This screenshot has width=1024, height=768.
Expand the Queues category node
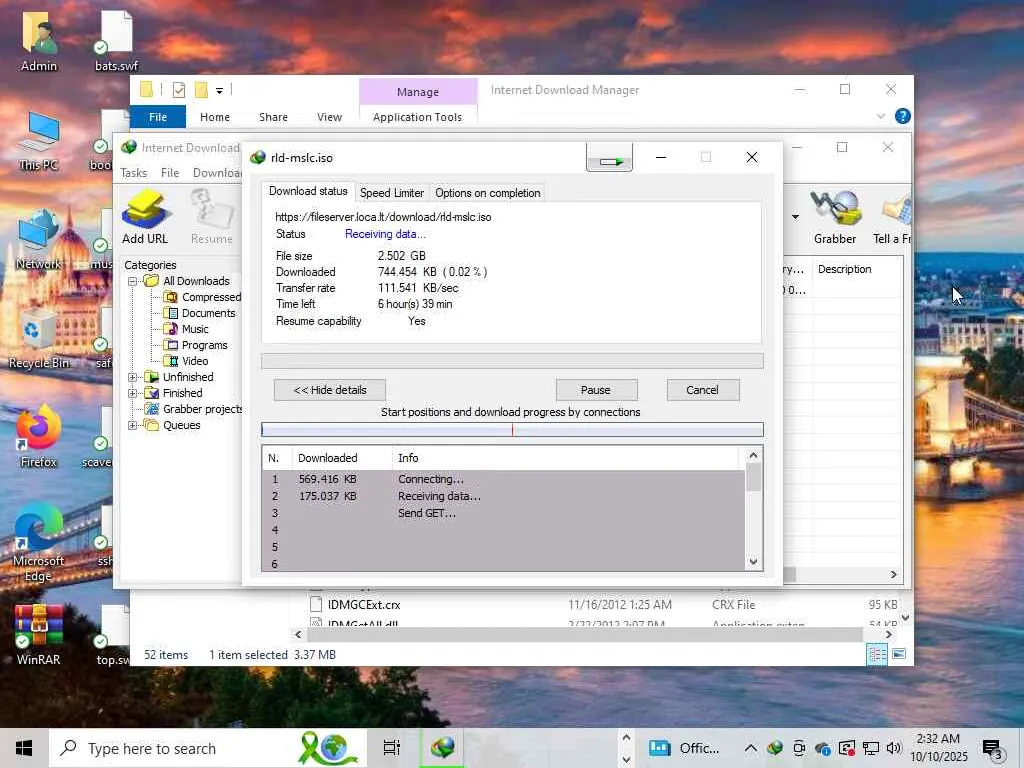click(133, 425)
